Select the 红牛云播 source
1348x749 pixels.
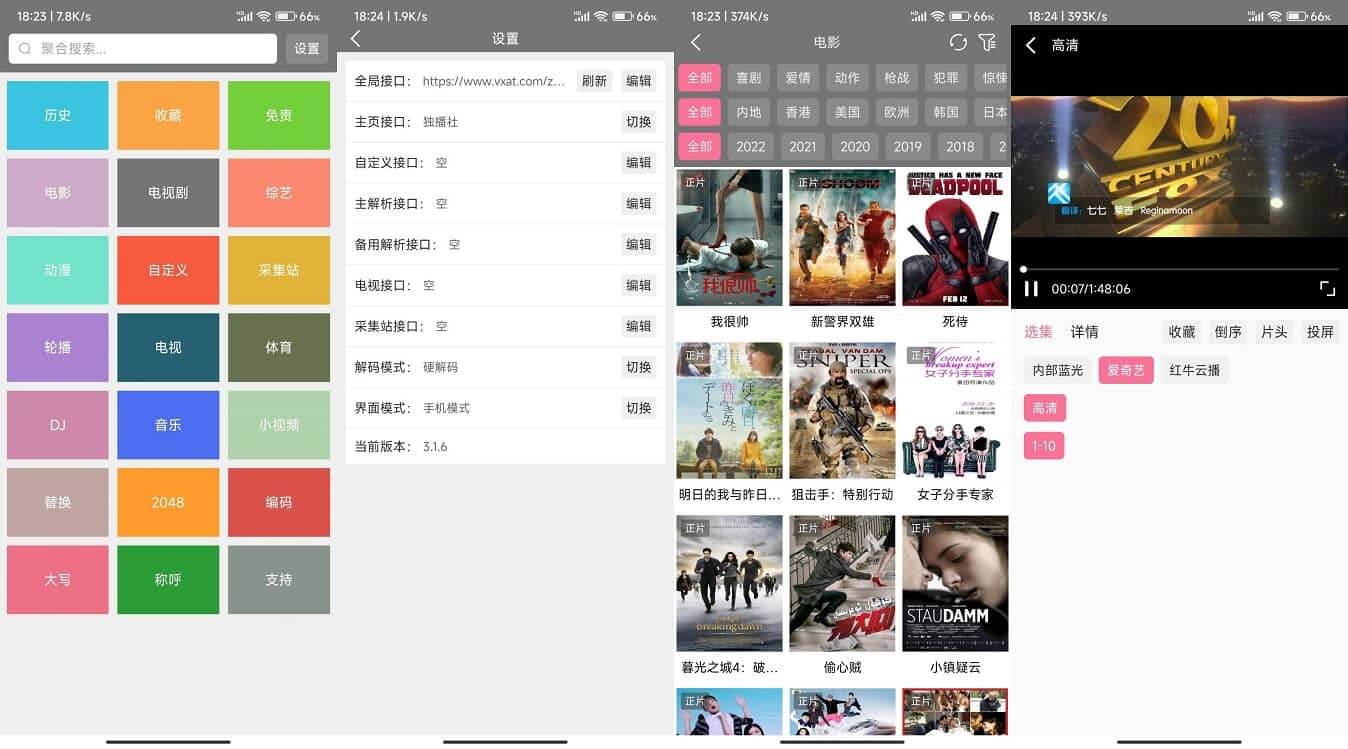pyautogui.click(x=1194, y=370)
